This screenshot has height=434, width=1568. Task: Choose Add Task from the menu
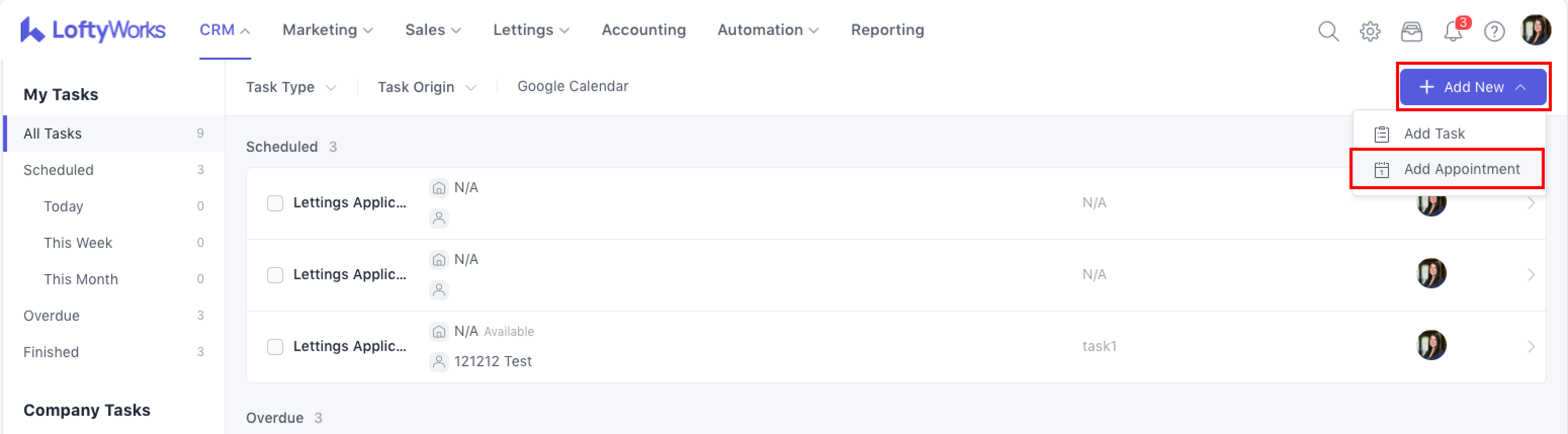pyautogui.click(x=1433, y=134)
